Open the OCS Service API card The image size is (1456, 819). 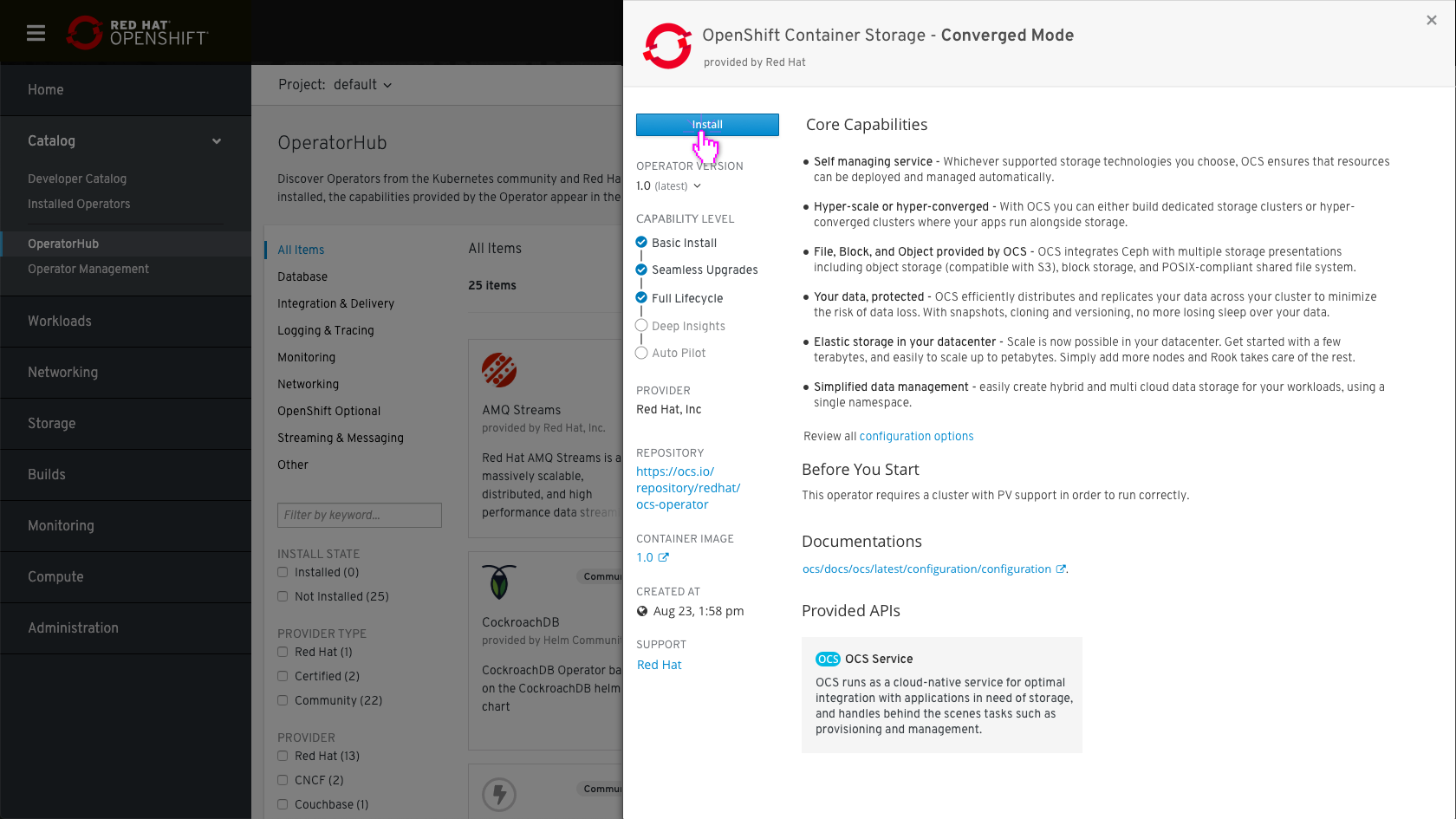pos(942,695)
